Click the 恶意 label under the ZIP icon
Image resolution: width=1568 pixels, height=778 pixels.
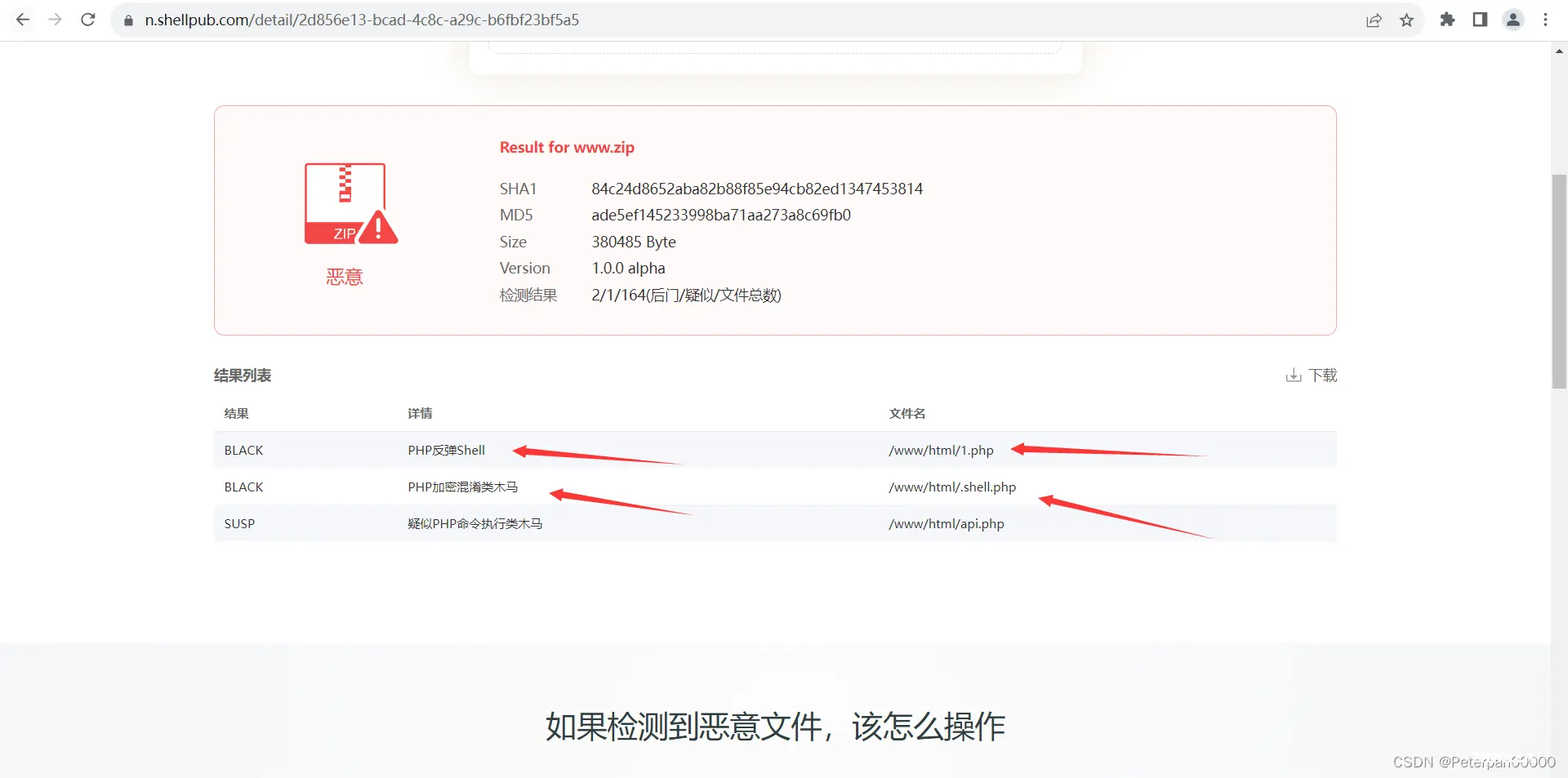tap(344, 278)
